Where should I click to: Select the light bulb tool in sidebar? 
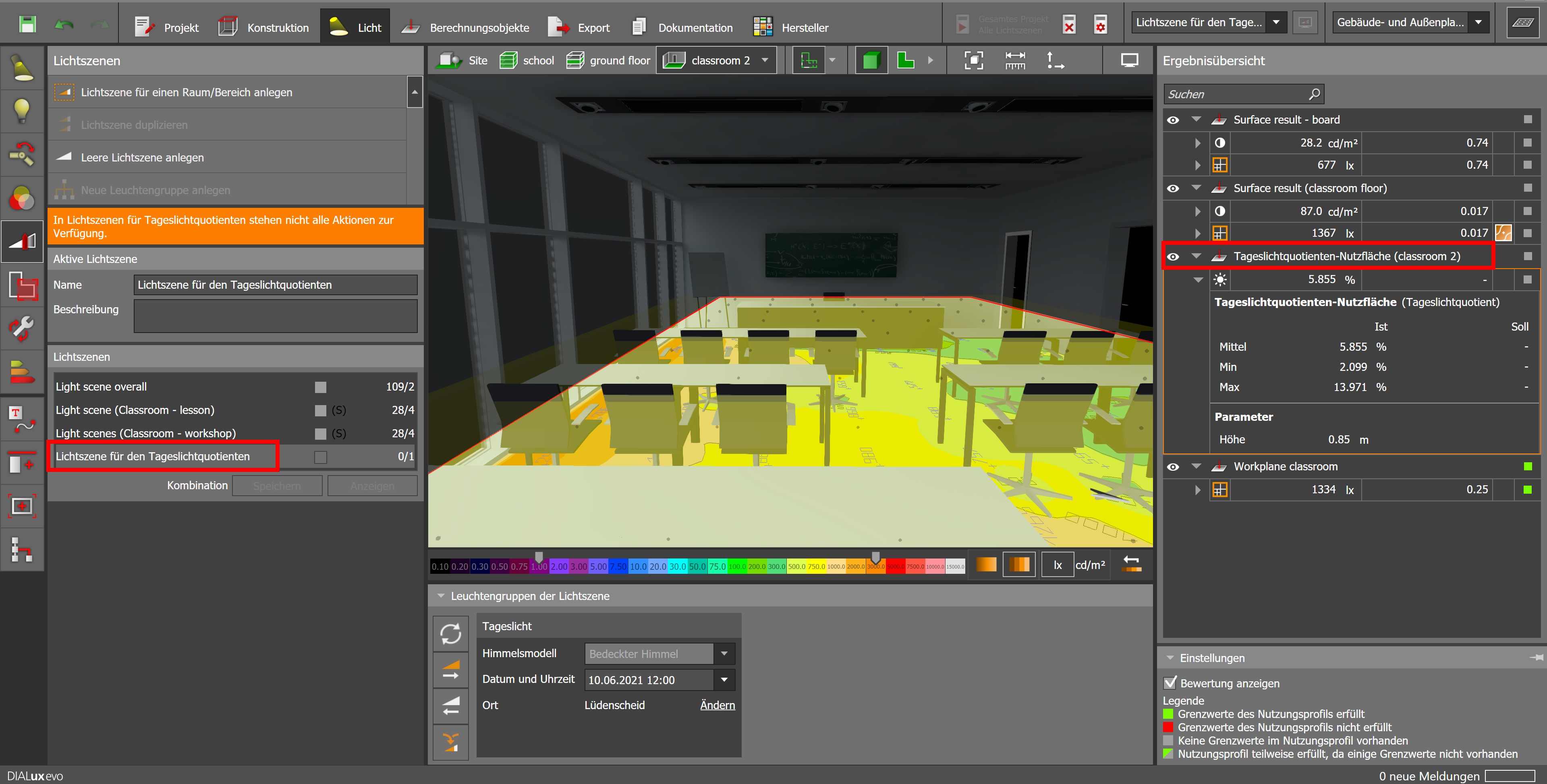22,110
